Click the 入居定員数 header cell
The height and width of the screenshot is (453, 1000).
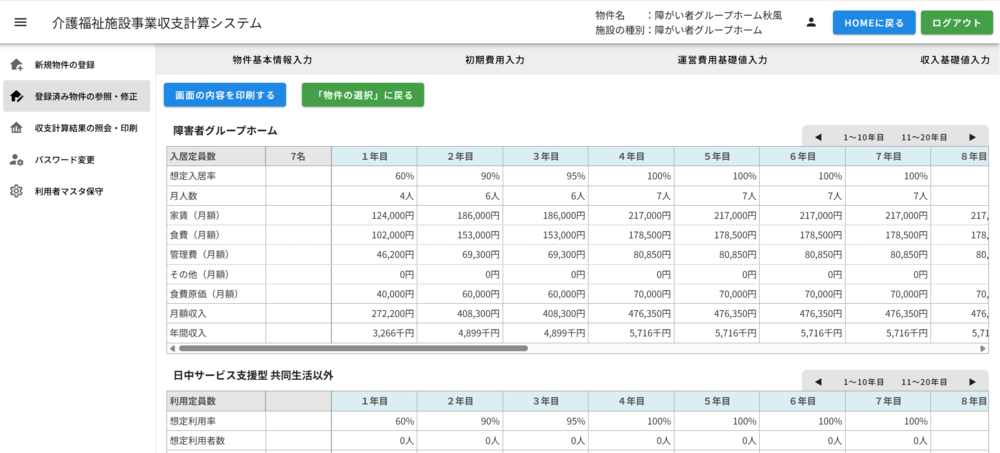(216, 156)
